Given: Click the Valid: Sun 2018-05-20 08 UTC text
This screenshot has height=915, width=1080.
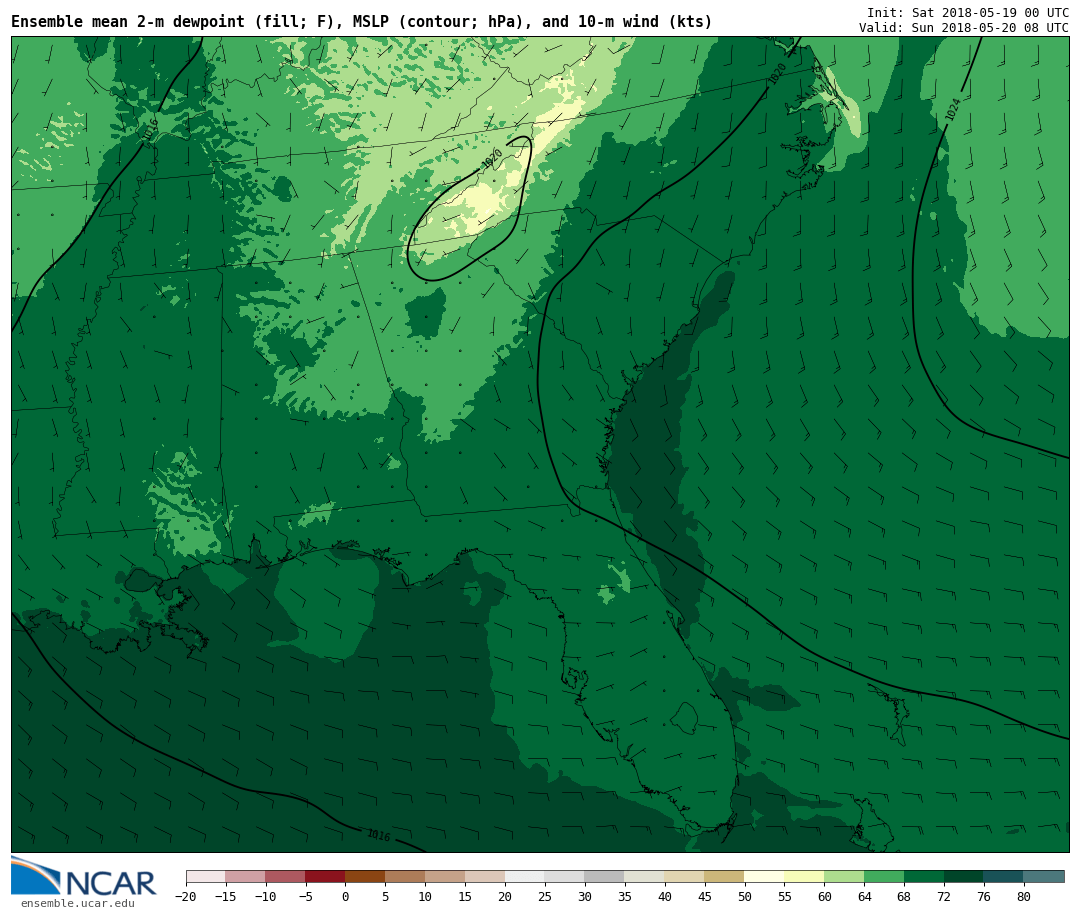Looking at the screenshot, I should [x=964, y=28].
